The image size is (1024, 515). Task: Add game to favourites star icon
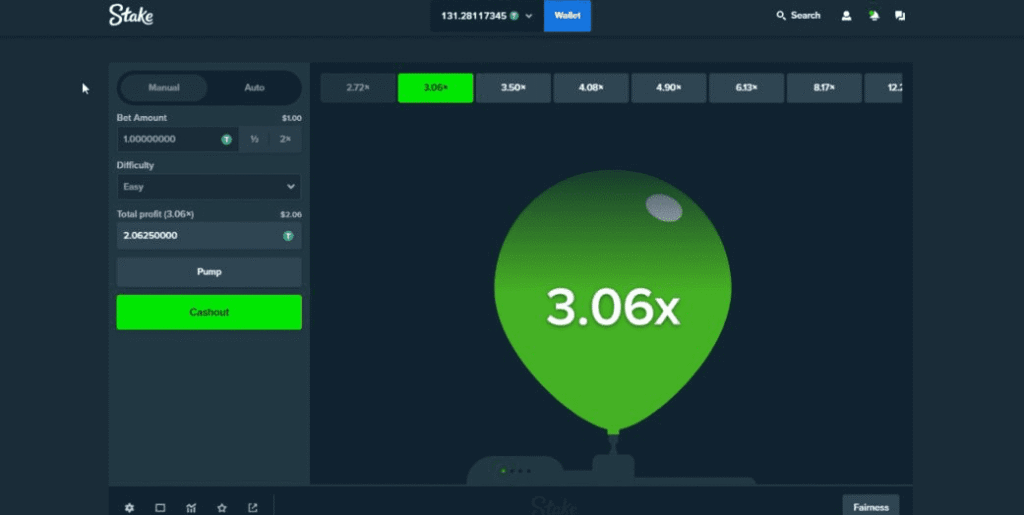click(x=222, y=508)
